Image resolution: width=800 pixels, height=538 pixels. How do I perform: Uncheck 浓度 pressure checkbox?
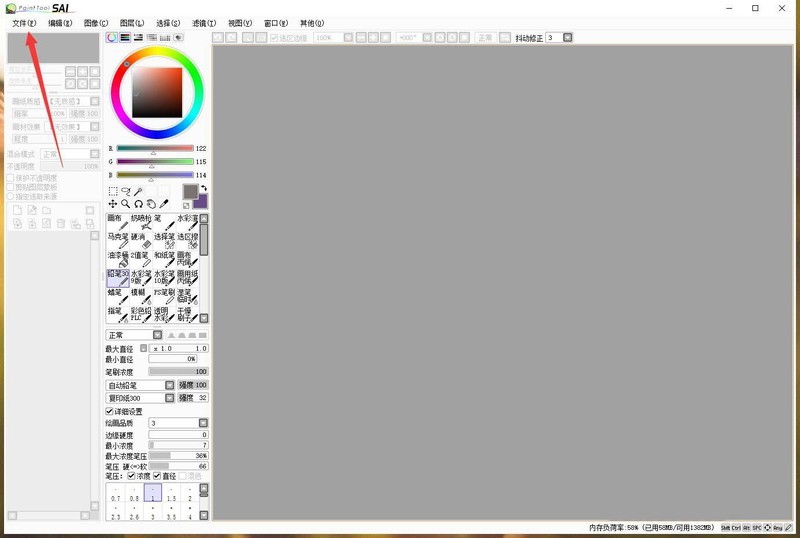pos(131,476)
